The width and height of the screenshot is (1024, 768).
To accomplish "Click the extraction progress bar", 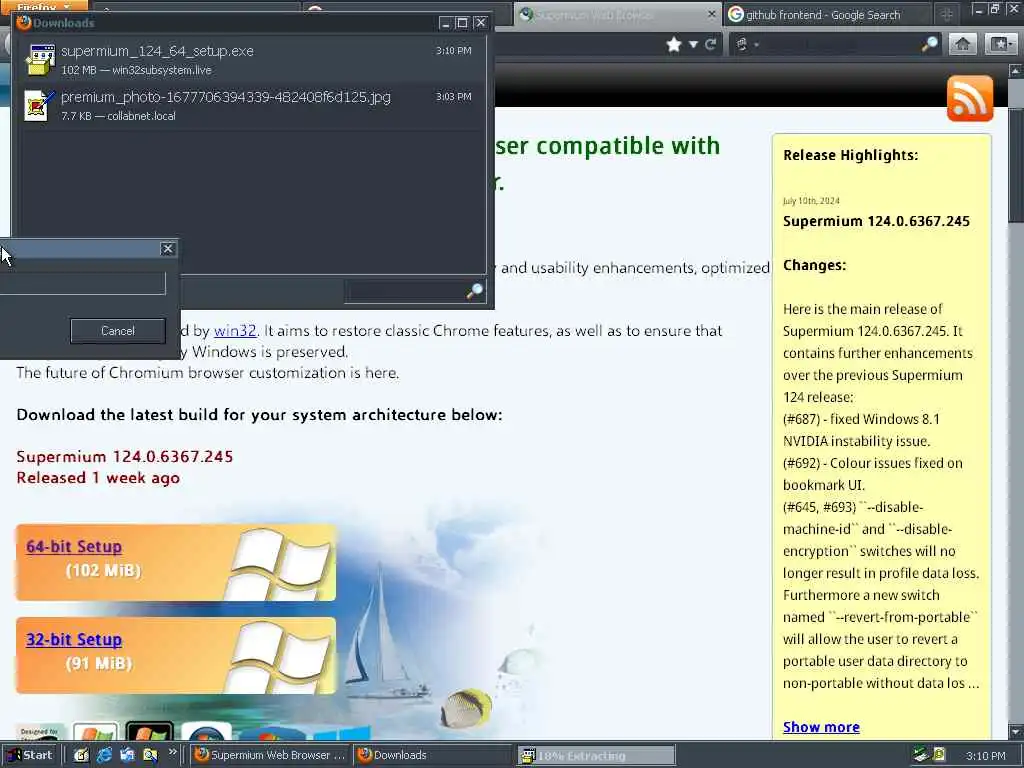I will click(x=82, y=283).
